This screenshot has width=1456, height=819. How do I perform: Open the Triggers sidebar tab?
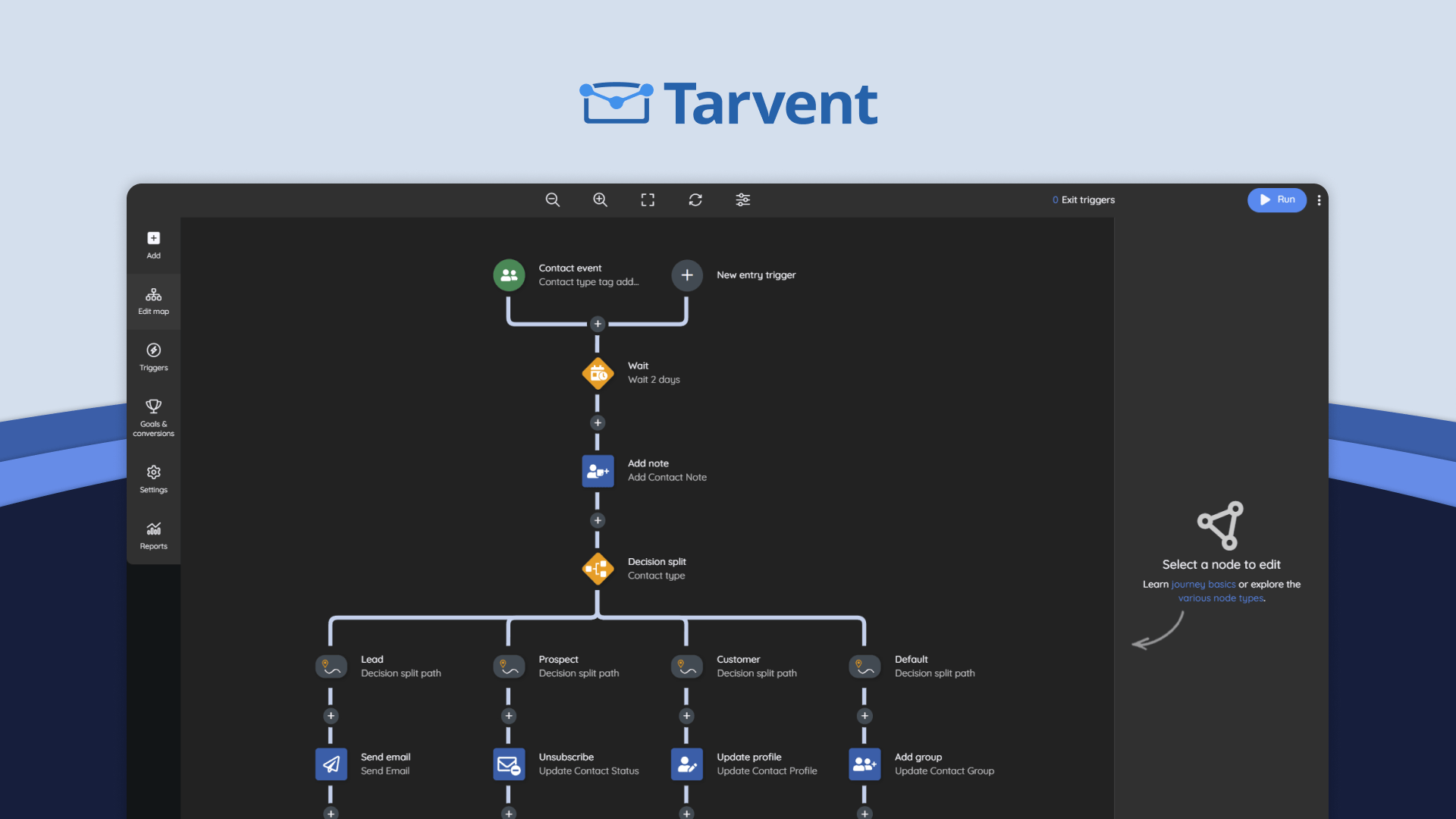click(153, 357)
